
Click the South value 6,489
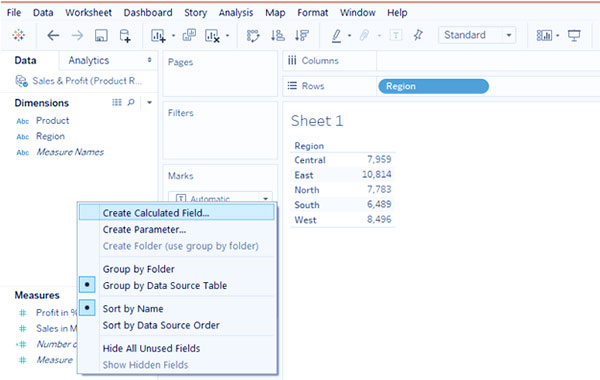(x=379, y=204)
